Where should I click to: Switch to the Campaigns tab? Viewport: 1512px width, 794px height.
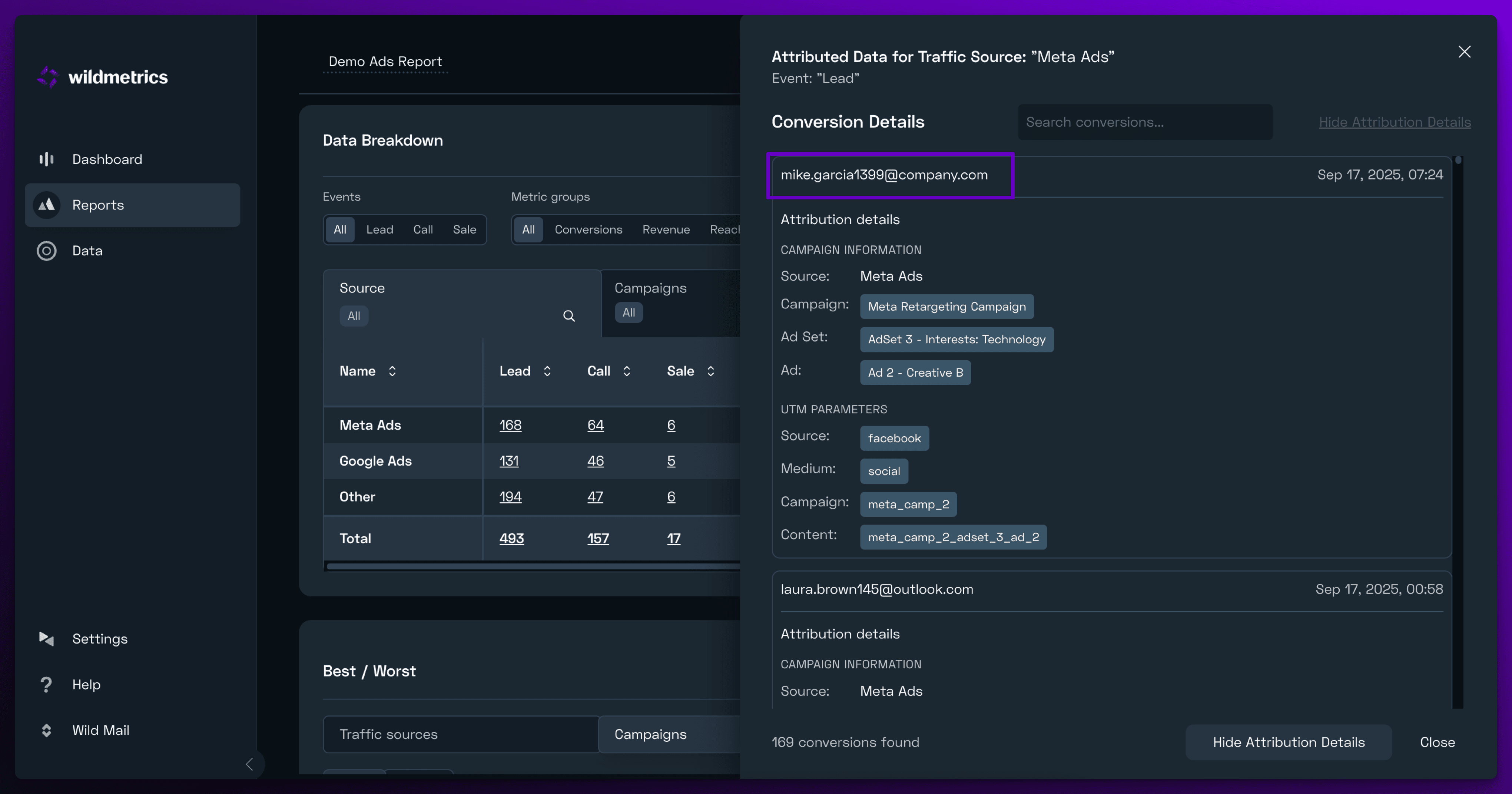coord(650,288)
